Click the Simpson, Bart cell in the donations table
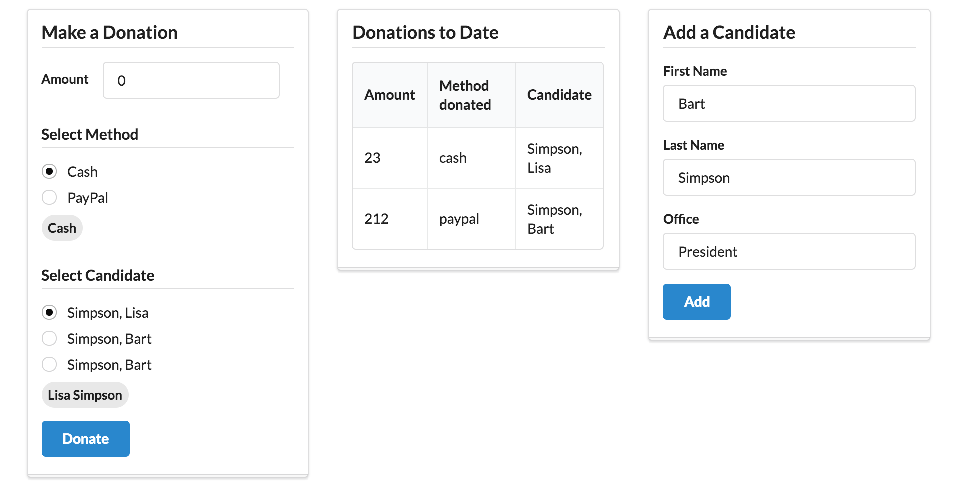 tap(554, 219)
